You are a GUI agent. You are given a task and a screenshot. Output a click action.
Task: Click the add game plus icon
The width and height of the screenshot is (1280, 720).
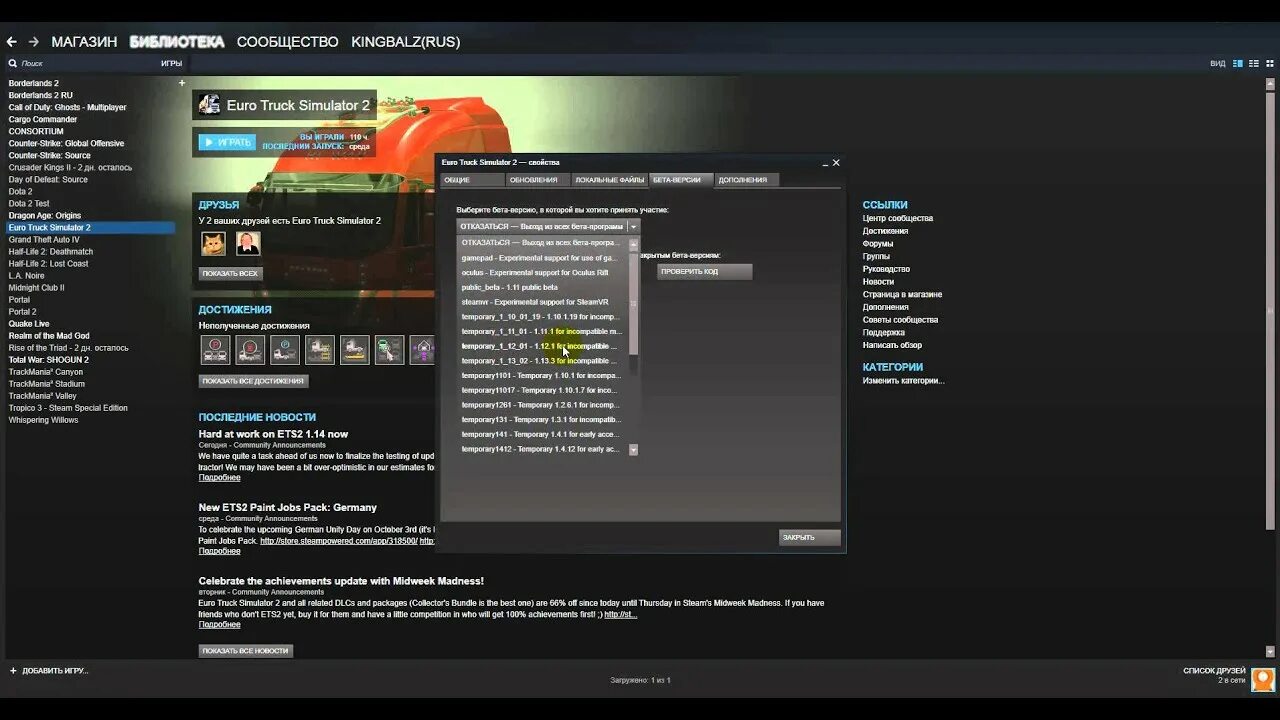pos(13,670)
